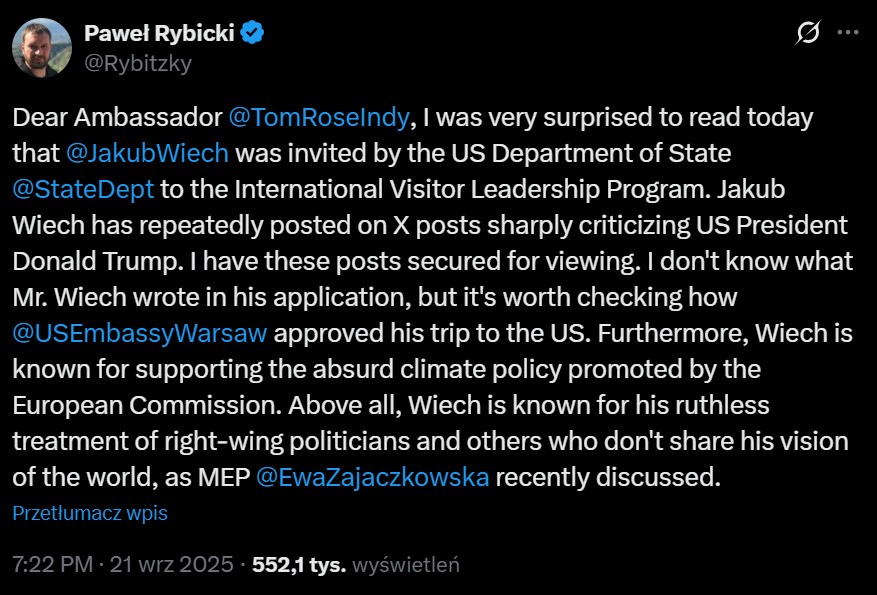Open the three-dot more options menu
This screenshot has width=877, height=595.
coord(847,33)
